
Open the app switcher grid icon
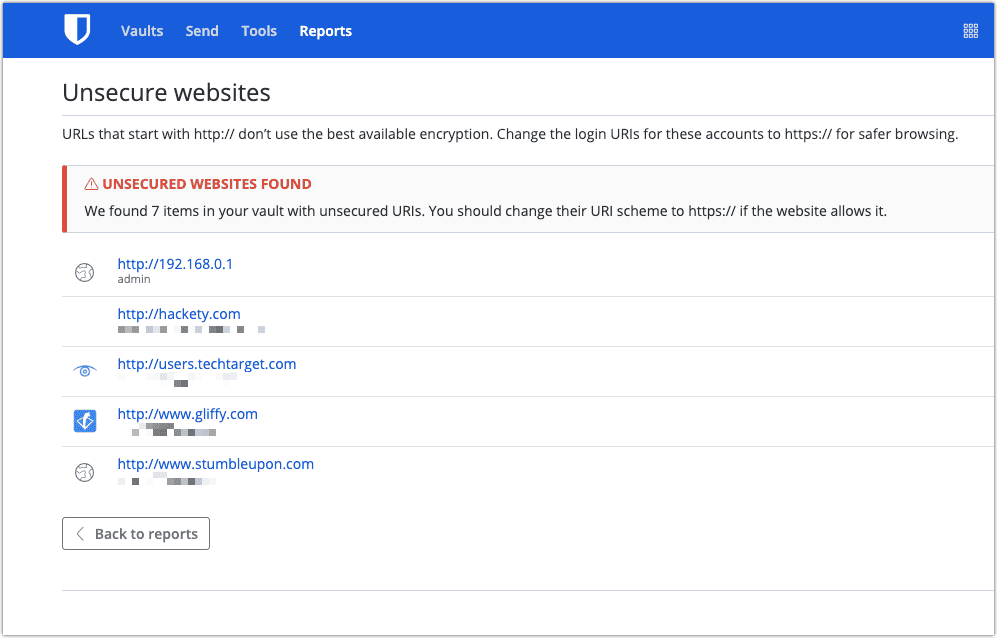tap(970, 31)
